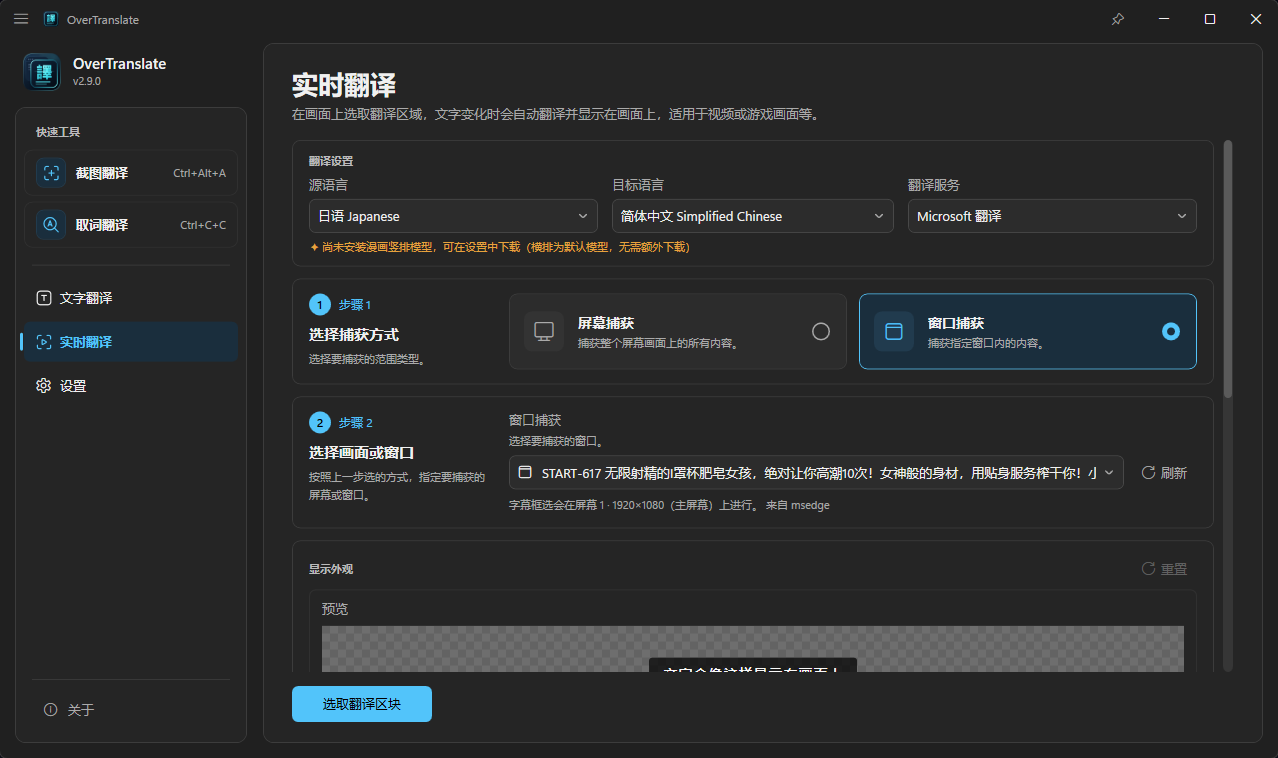Click the Ctrl+C+C shortcut text
The image size is (1278, 758).
click(x=203, y=225)
